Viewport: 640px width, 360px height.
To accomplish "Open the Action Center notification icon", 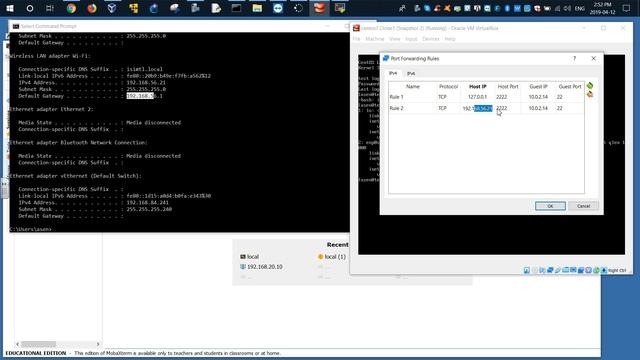I will [x=626, y=8].
